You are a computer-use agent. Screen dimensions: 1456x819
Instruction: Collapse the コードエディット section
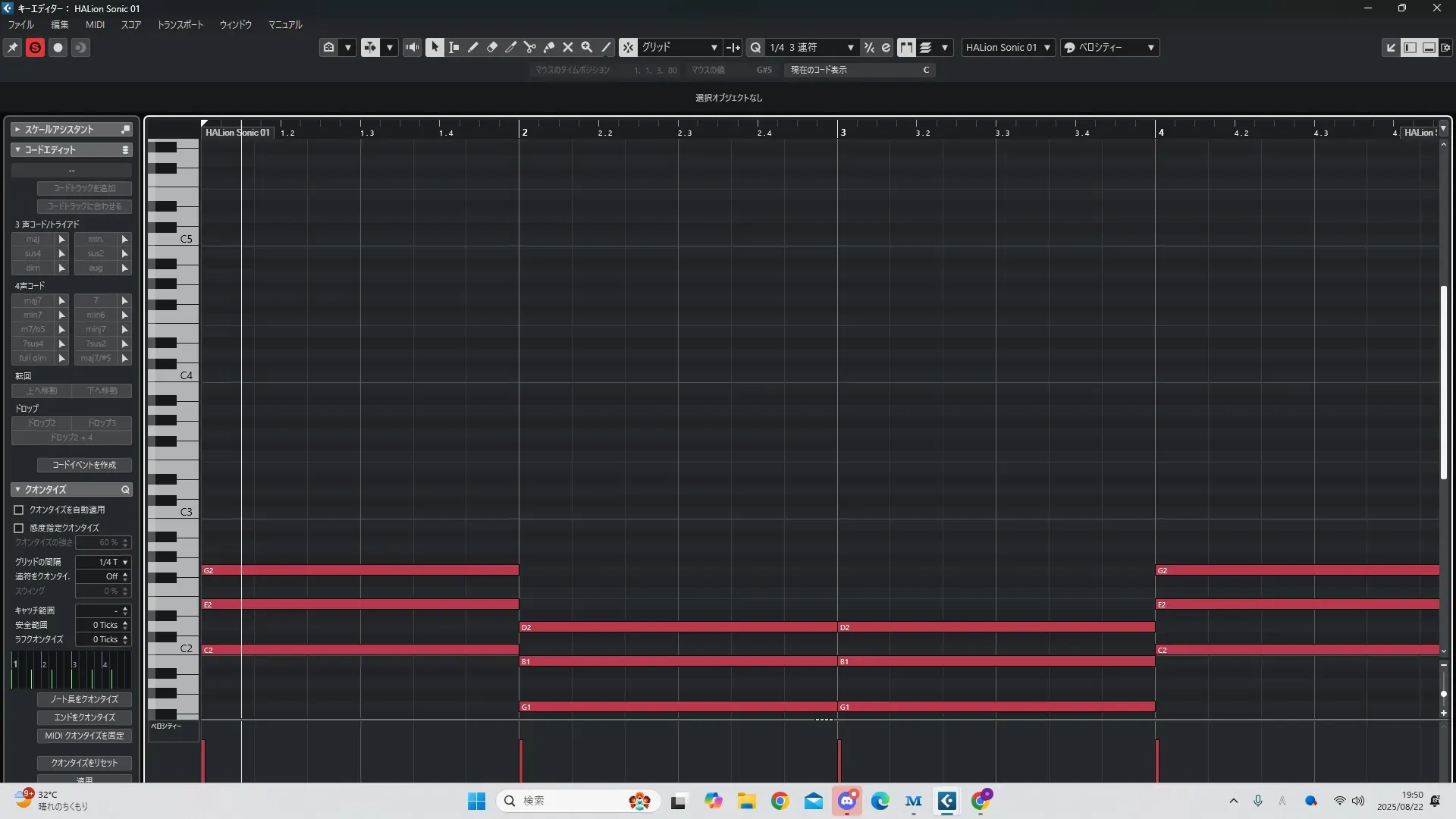tap(17, 150)
